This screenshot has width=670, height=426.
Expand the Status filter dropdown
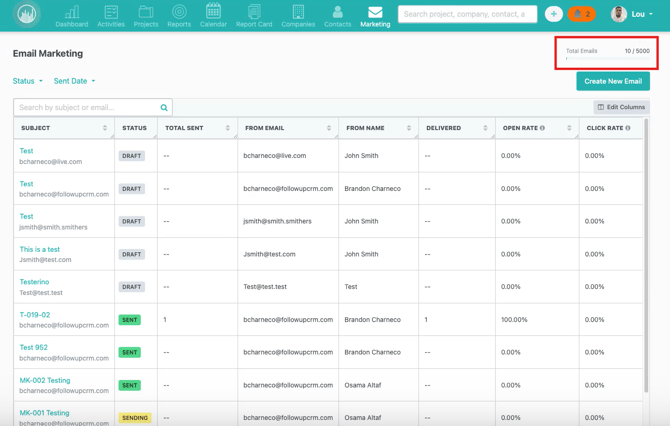pos(28,81)
